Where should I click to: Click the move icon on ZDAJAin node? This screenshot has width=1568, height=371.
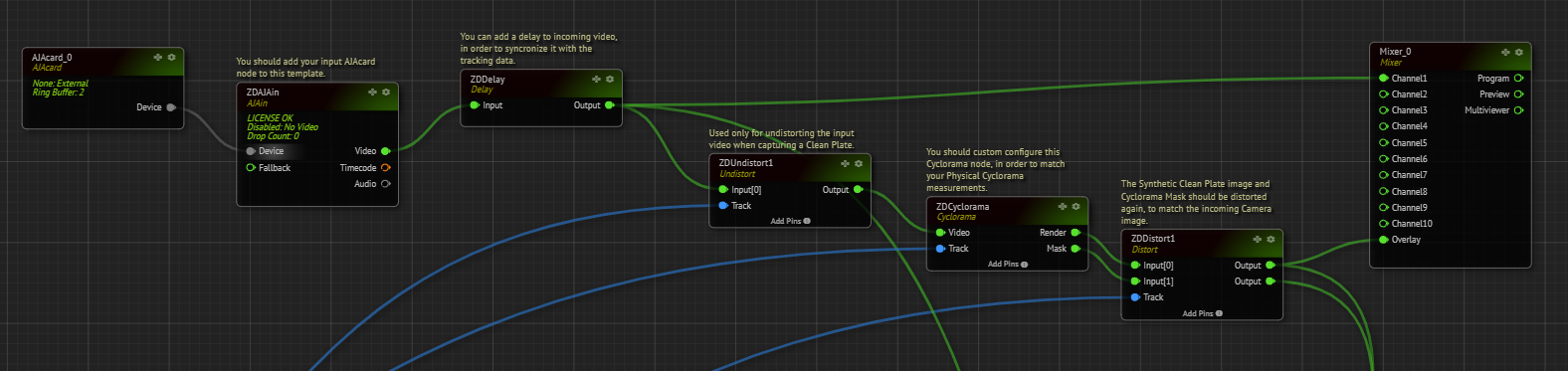click(x=372, y=92)
